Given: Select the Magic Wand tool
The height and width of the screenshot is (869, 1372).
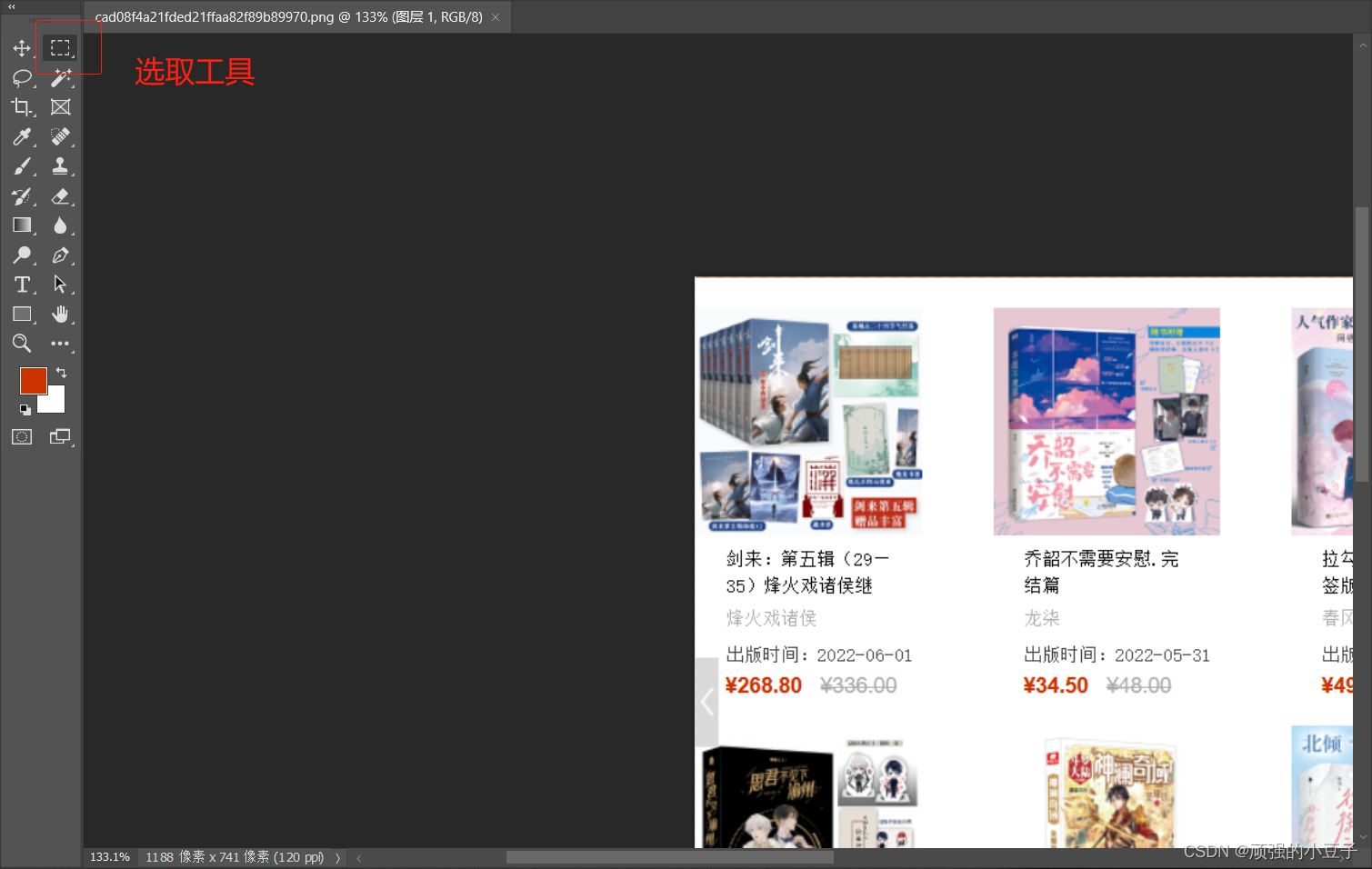Looking at the screenshot, I should [x=60, y=78].
